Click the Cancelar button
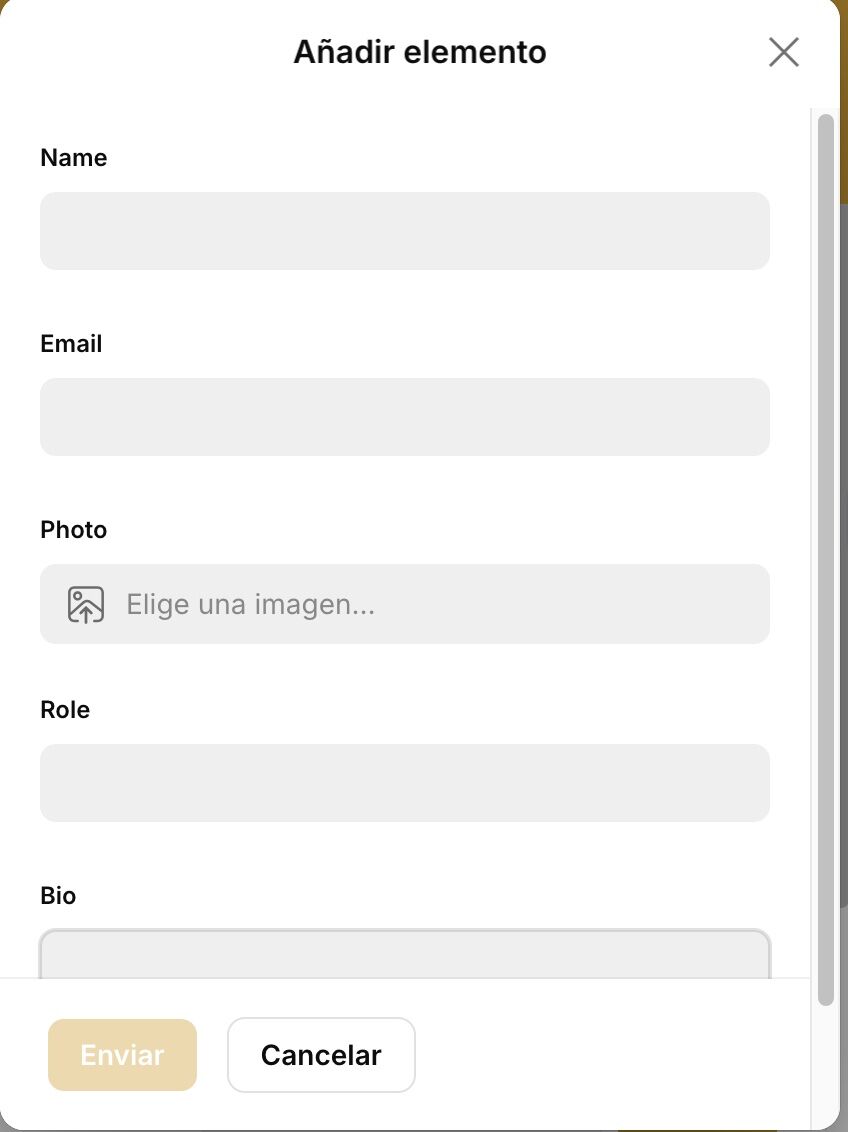 coord(321,1055)
